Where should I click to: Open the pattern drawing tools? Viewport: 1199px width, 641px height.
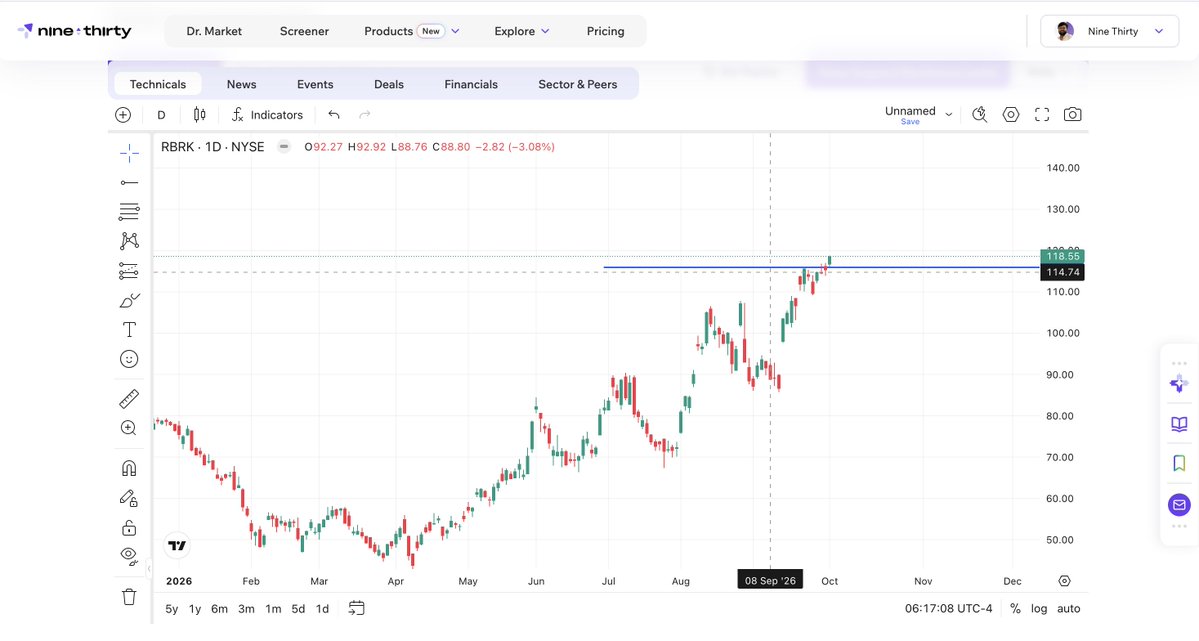click(x=129, y=241)
